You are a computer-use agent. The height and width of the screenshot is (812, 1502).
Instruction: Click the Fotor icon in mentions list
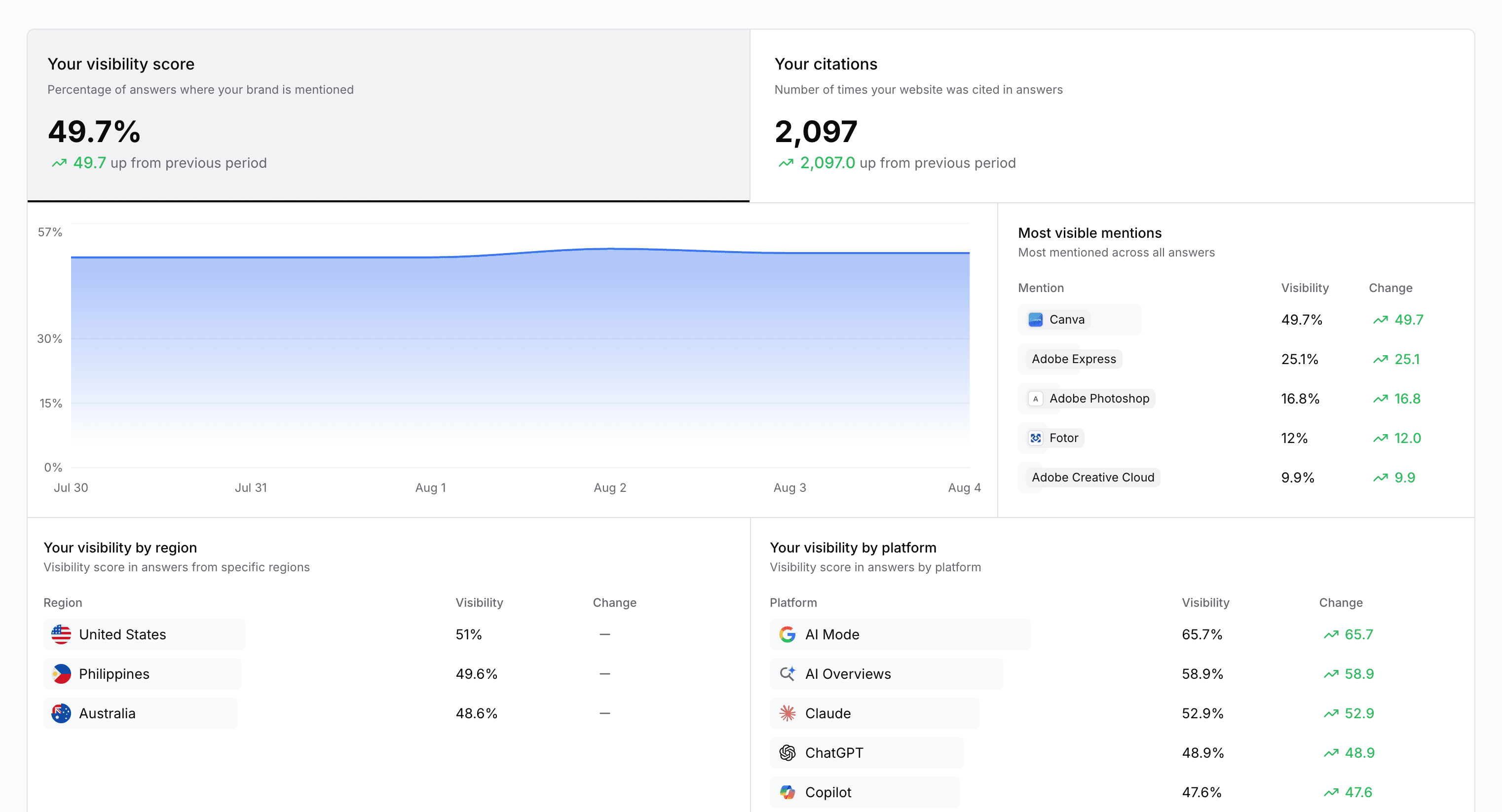point(1036,438)
